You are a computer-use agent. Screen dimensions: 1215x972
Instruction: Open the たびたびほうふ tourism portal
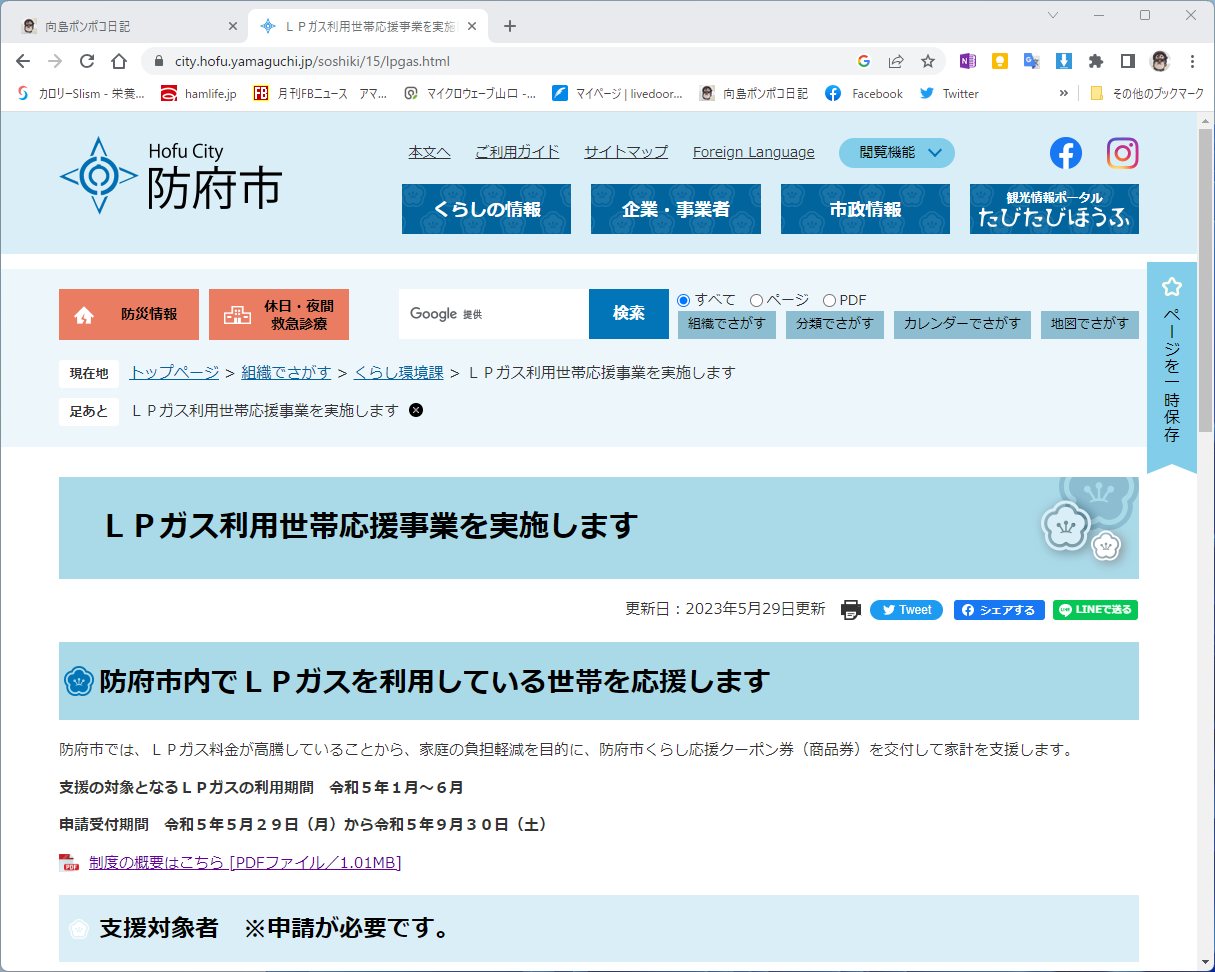click(x=1054, y=209)
